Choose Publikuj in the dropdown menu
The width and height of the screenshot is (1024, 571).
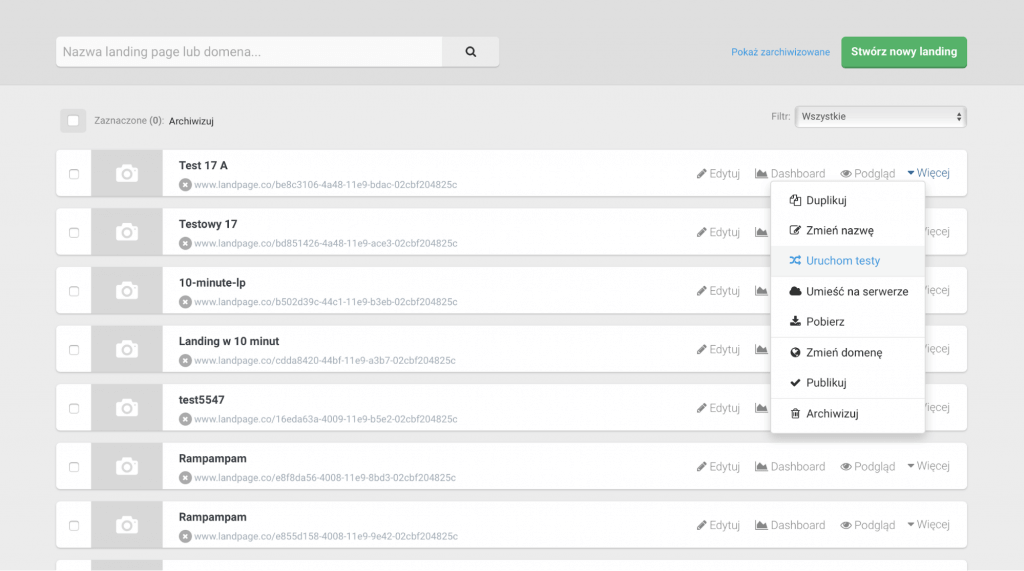click(x=826, y=383)
